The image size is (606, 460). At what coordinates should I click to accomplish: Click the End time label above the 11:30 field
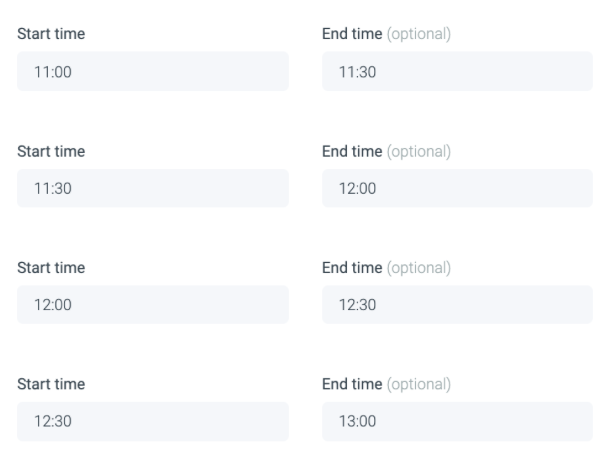pyautogui.click(x=352, y=34)
